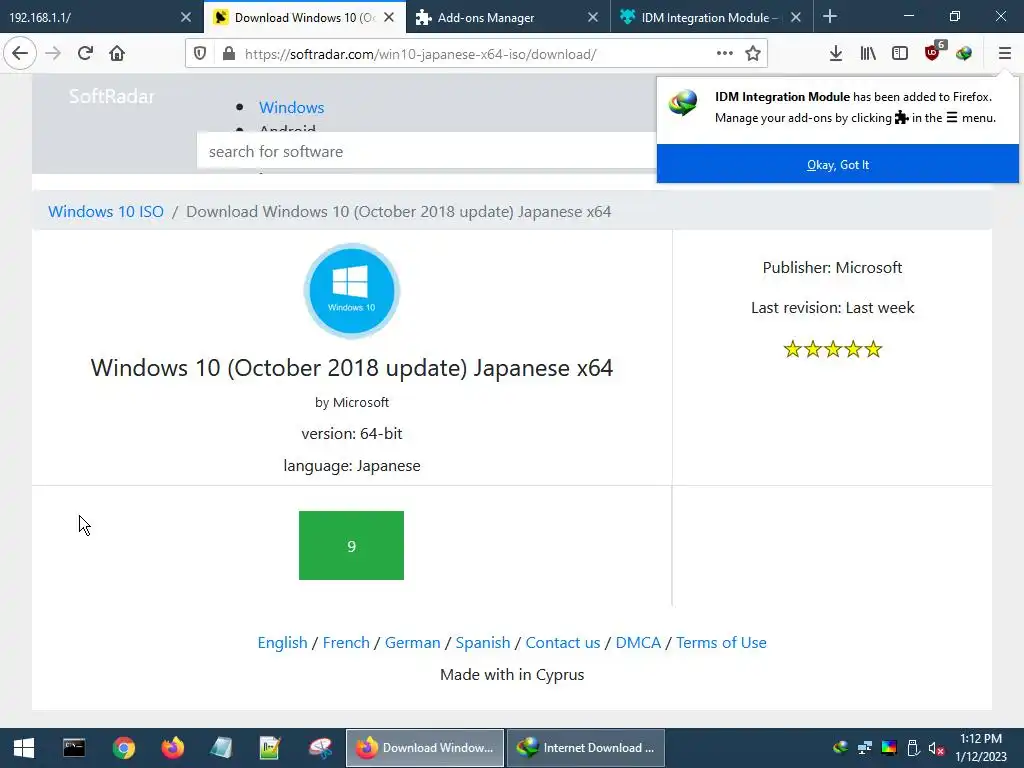Go back to the previous page
The width and height of the screenshot is (1024, 768).
point(20,54)
